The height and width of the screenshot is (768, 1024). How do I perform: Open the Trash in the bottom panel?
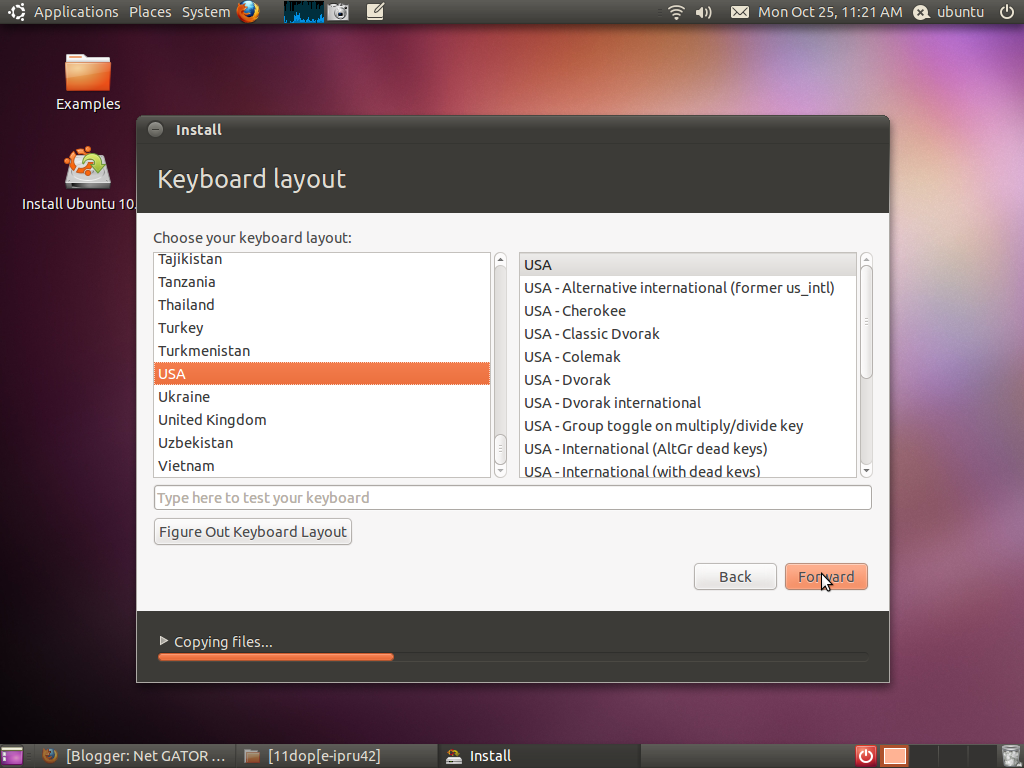1011,755
